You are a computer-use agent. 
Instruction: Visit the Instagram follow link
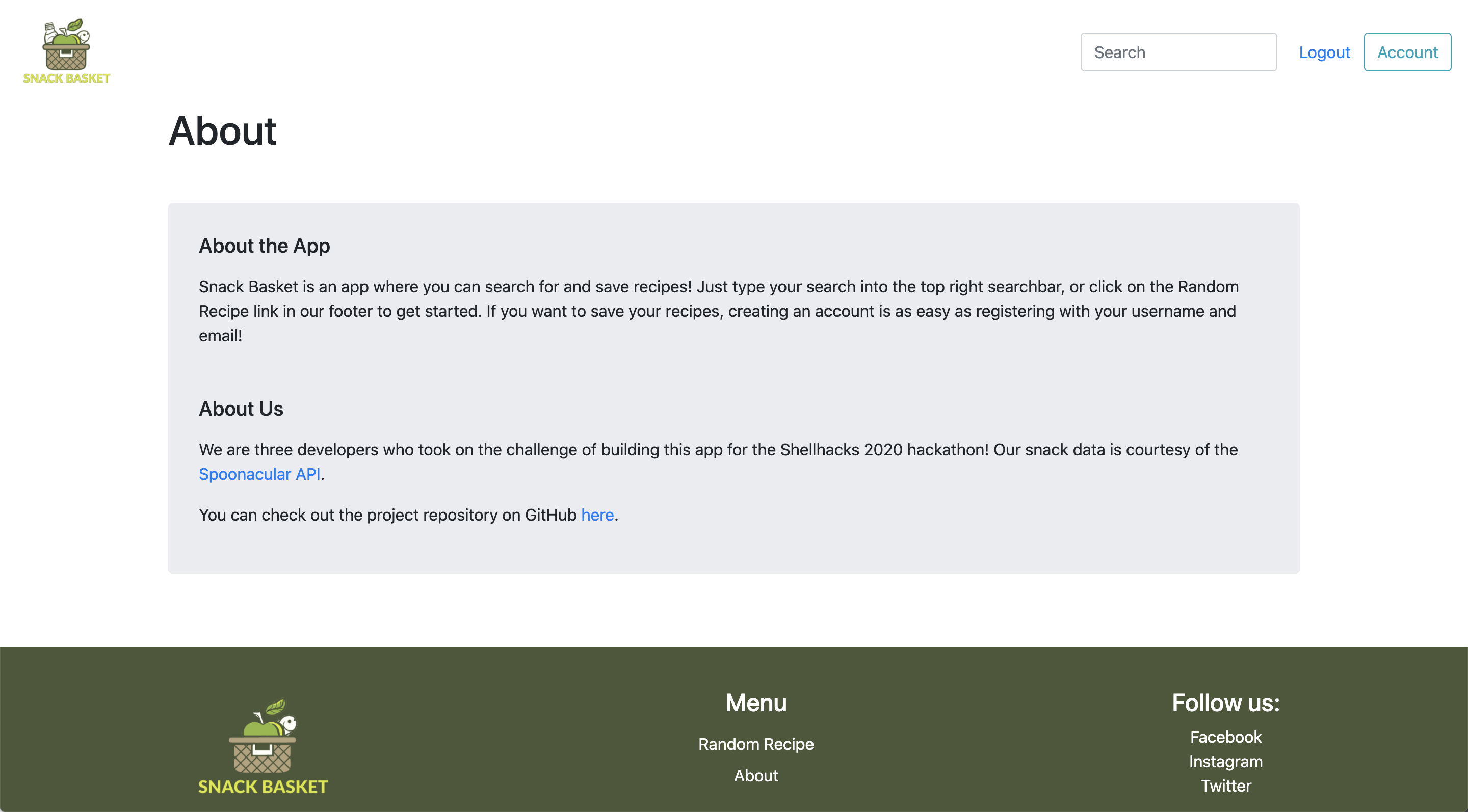(x=1225, y=762)
